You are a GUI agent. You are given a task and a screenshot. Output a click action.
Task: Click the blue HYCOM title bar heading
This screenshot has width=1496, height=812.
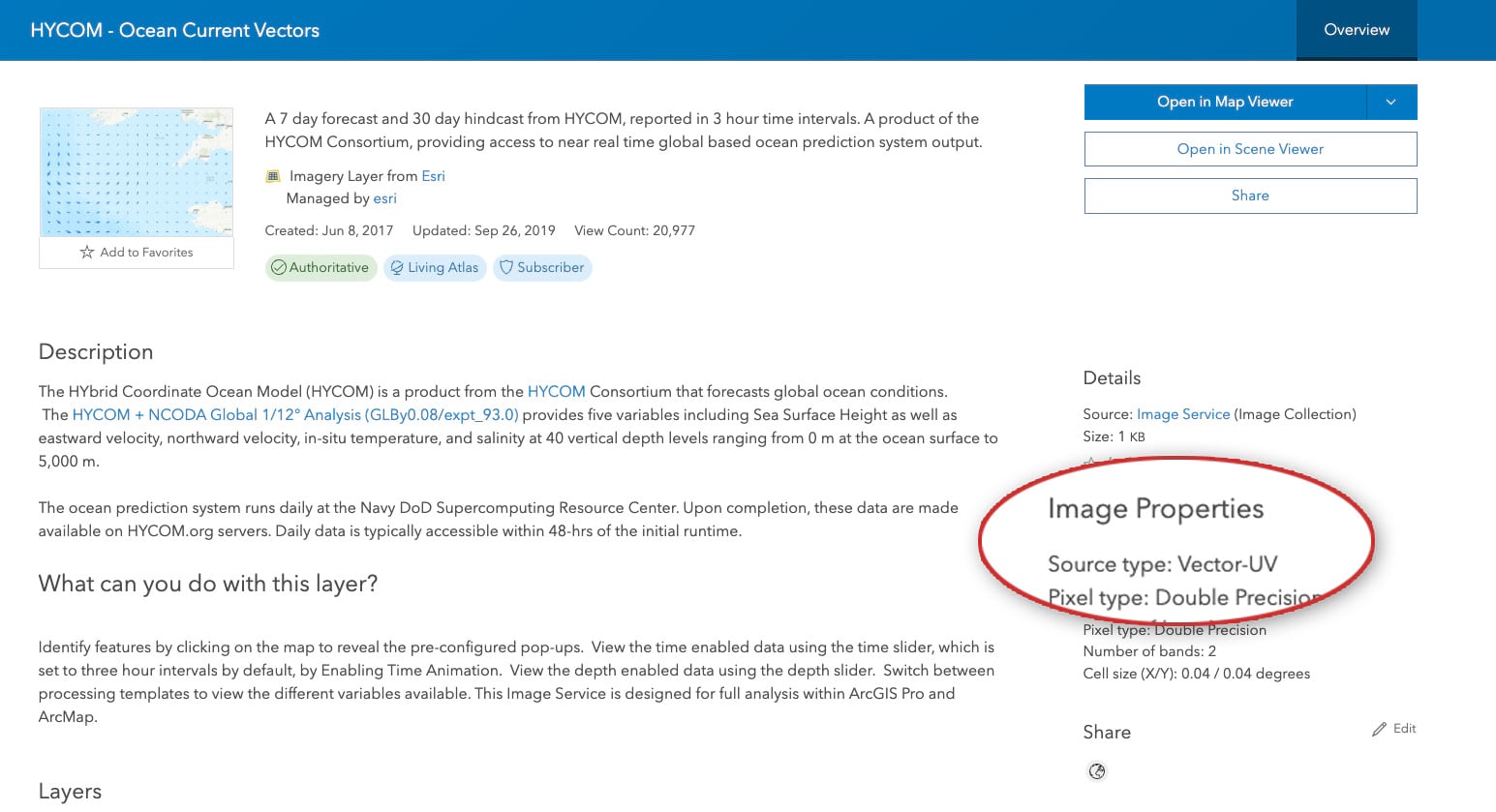pos(175,30)
